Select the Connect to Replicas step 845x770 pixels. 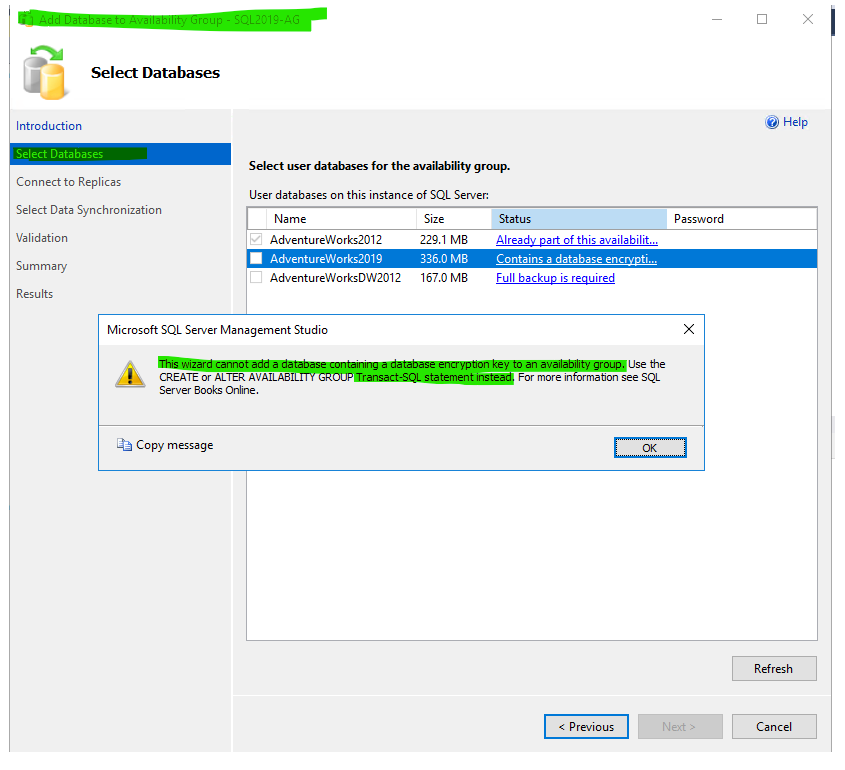coord(68,181)
